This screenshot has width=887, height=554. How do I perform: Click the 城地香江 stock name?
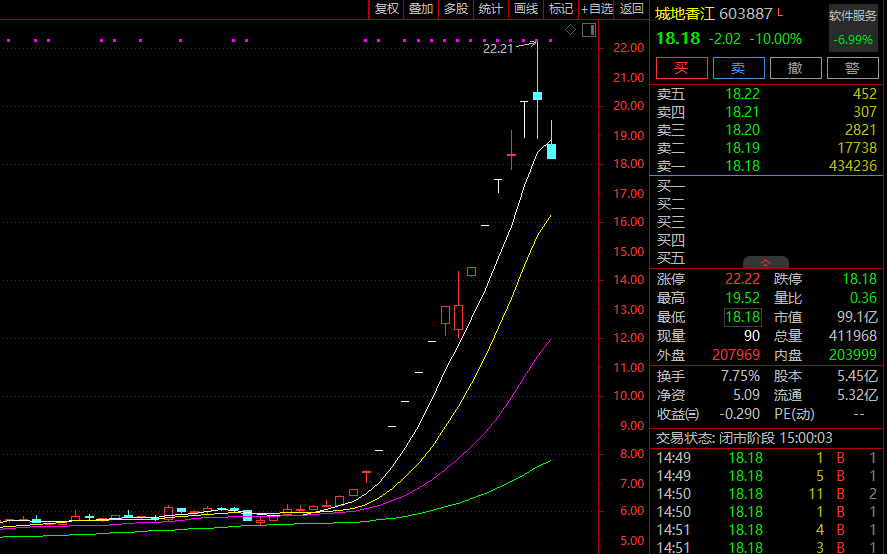click(x=685, y=13)
